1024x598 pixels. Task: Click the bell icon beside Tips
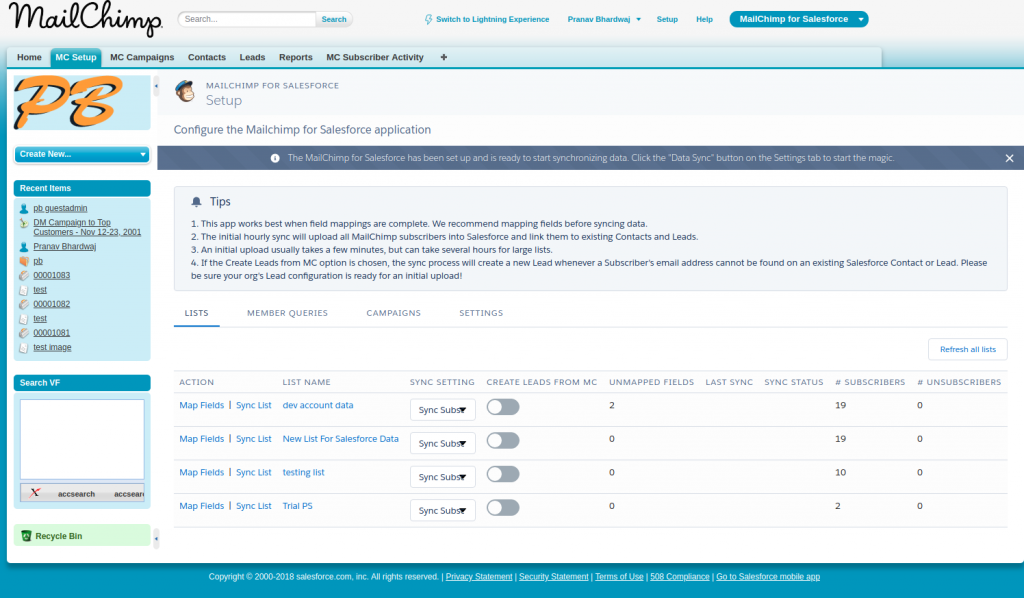[196, 202]
